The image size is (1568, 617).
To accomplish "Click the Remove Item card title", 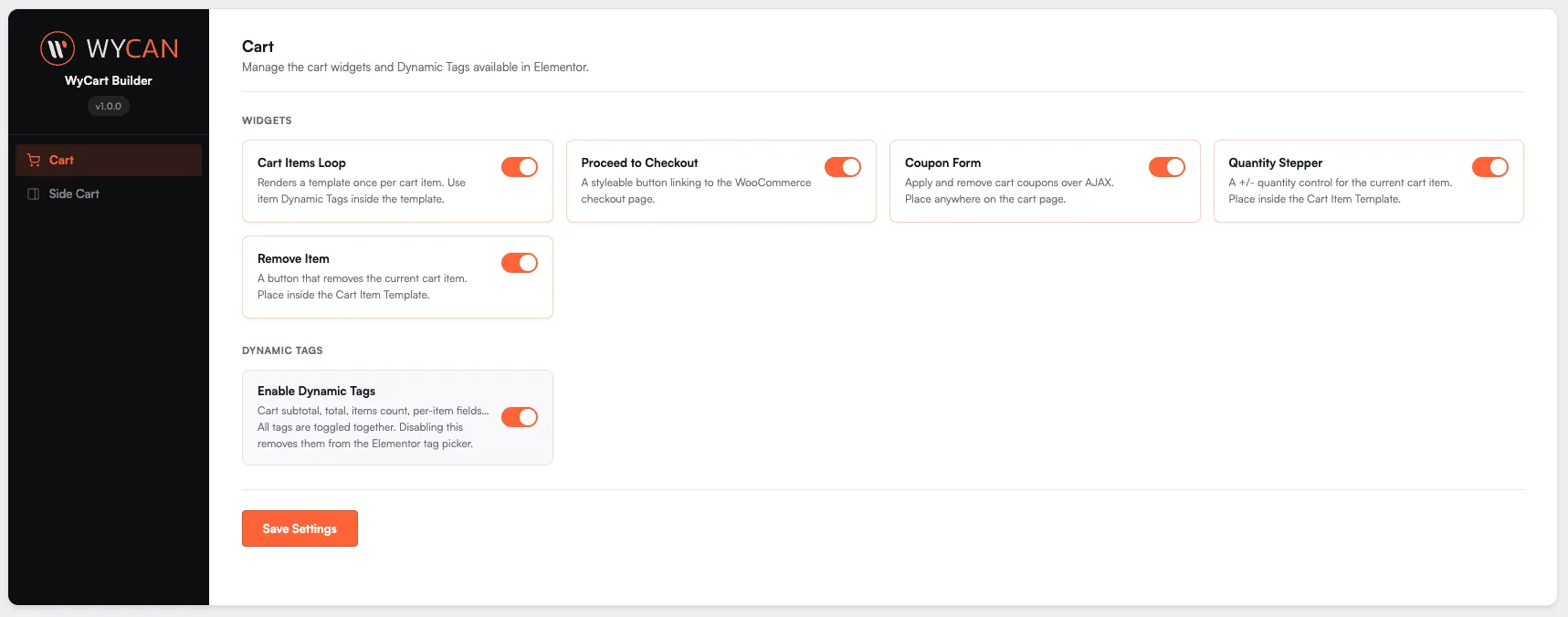I will click(x=293, y=258).
